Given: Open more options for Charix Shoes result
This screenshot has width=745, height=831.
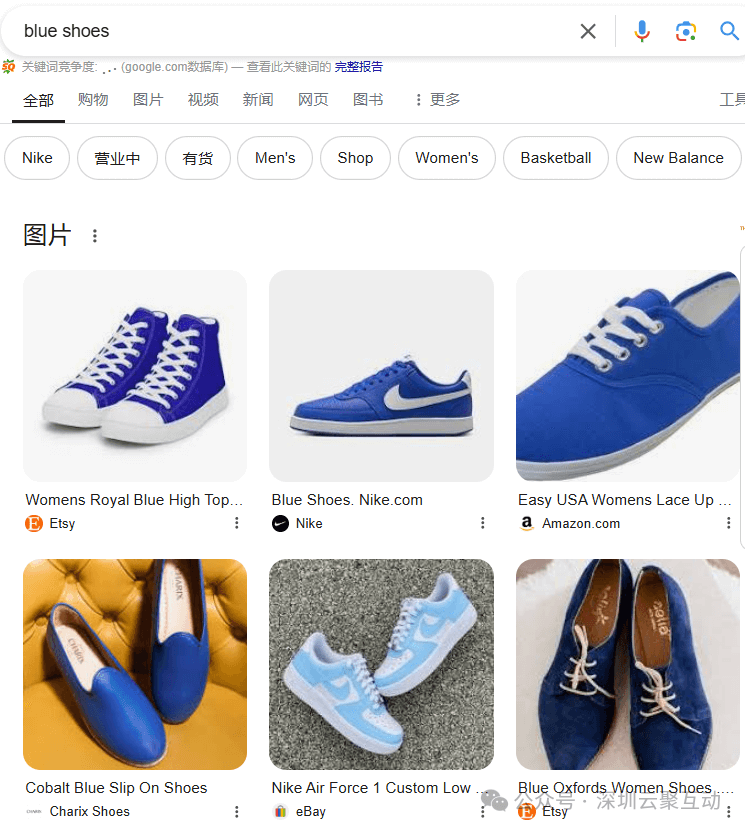Looking at the screenshot, I should point(237,811).
